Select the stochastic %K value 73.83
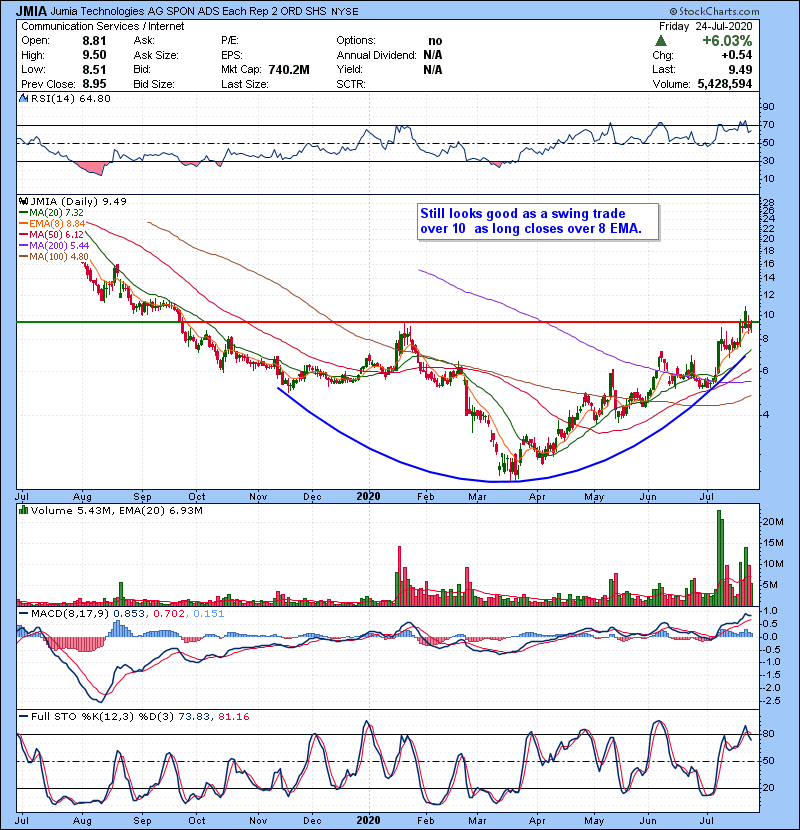The image size is (800, 830). [x=194, y=717]
